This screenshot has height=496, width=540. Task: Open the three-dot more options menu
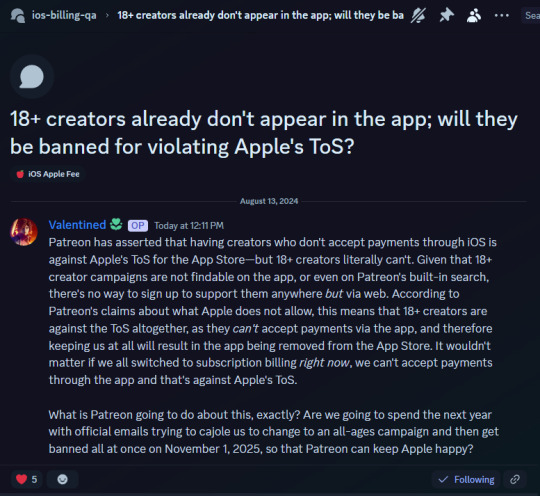click(x=501, y=16)
